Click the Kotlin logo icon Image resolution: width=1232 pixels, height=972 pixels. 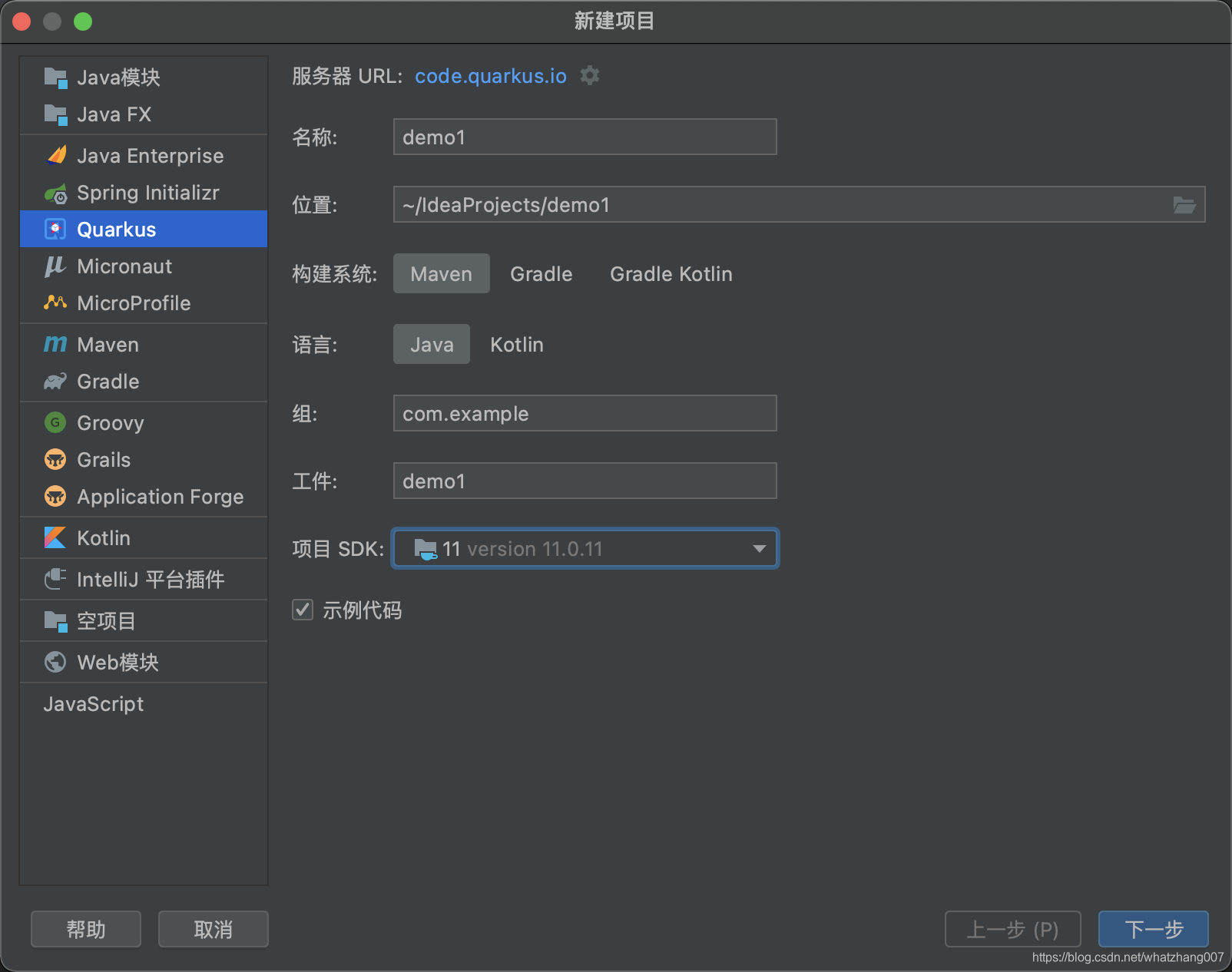(55, 537)
